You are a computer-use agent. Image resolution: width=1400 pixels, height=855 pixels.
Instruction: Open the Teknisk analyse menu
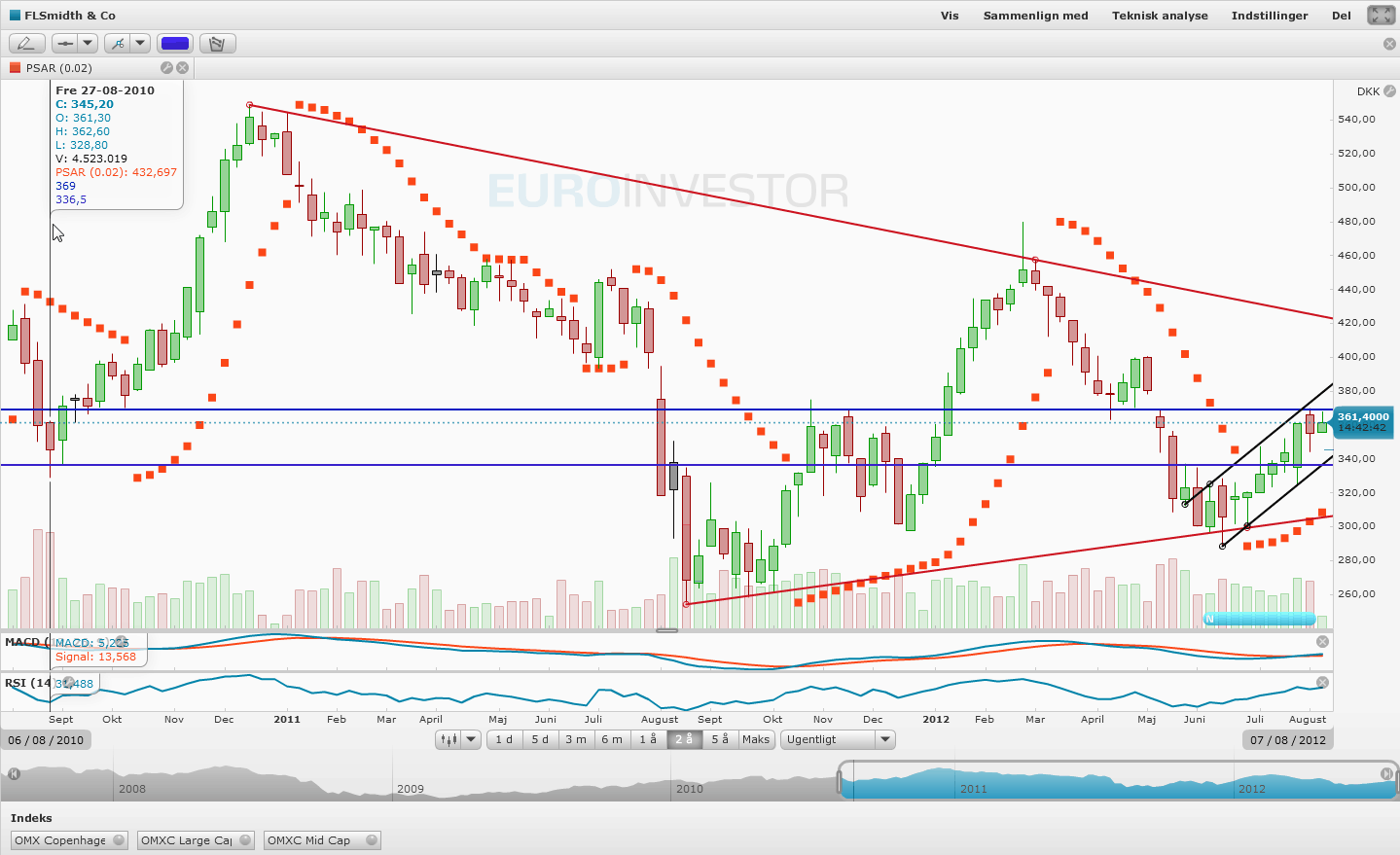tap(1160, 16)
